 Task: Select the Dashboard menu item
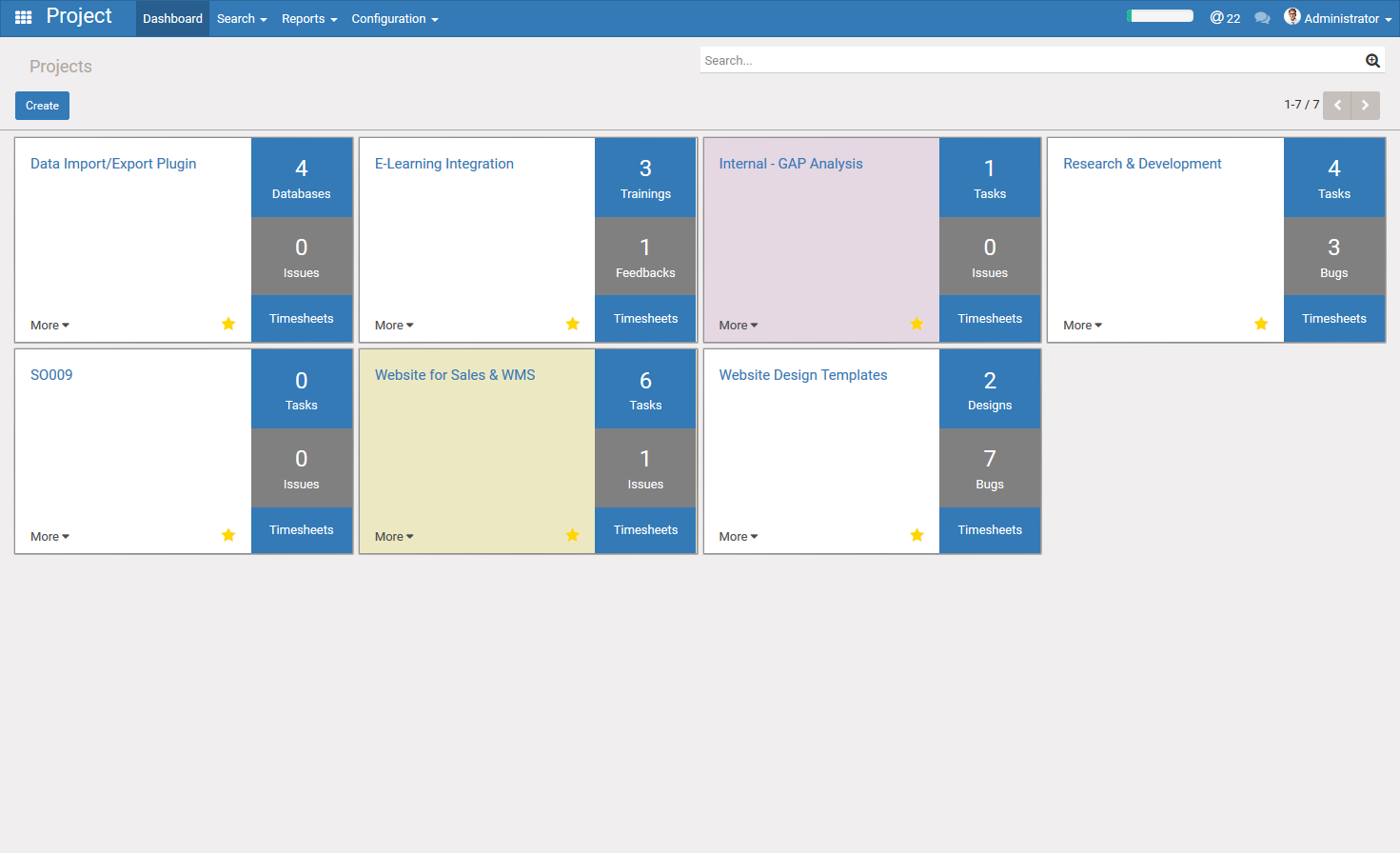[172, 19]
